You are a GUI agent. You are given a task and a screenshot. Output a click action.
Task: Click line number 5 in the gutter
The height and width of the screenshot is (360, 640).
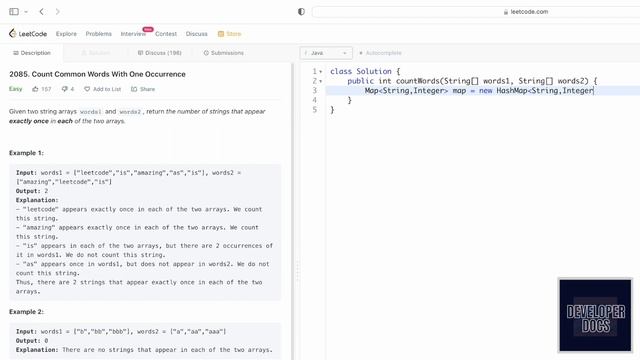pos(314,110)
